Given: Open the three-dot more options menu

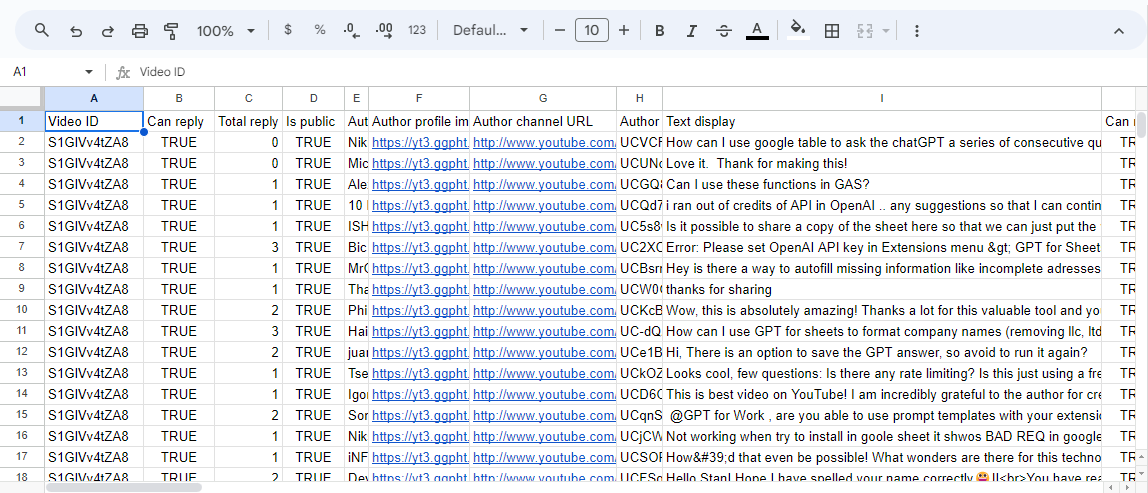Looking at the screenshot, I should click(917, 31).
